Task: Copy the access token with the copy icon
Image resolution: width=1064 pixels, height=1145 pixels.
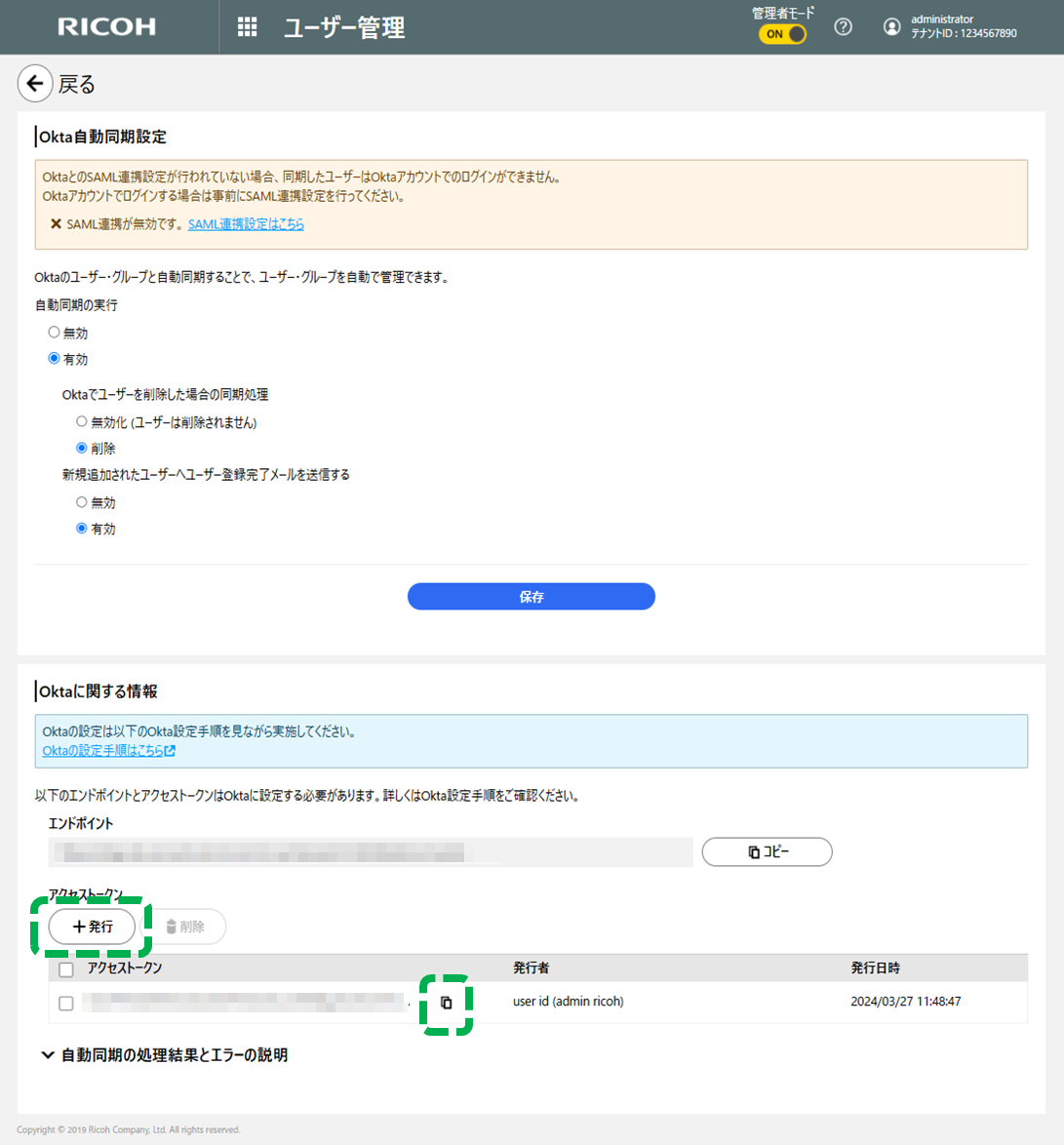Action: click(x=447, y=1004)
